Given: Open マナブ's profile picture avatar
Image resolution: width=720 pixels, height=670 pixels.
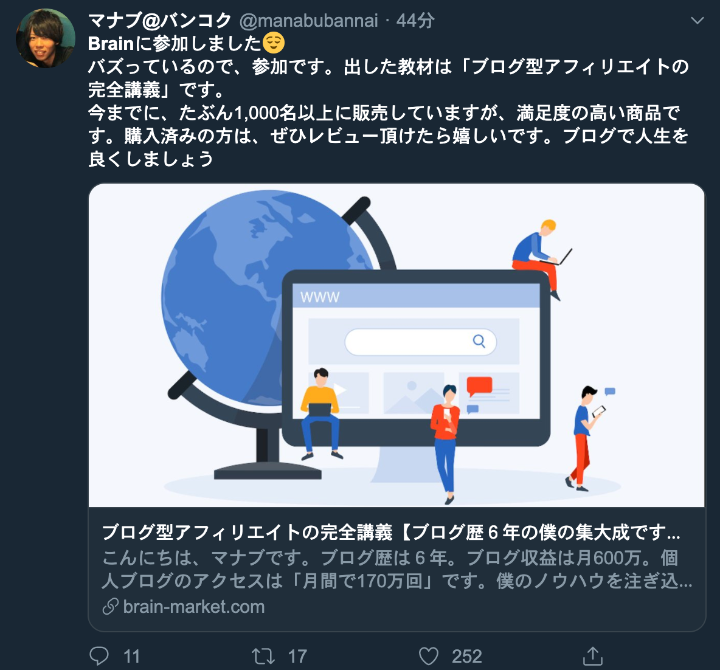Looking at the screenshot, I should [x=45, y=38].
